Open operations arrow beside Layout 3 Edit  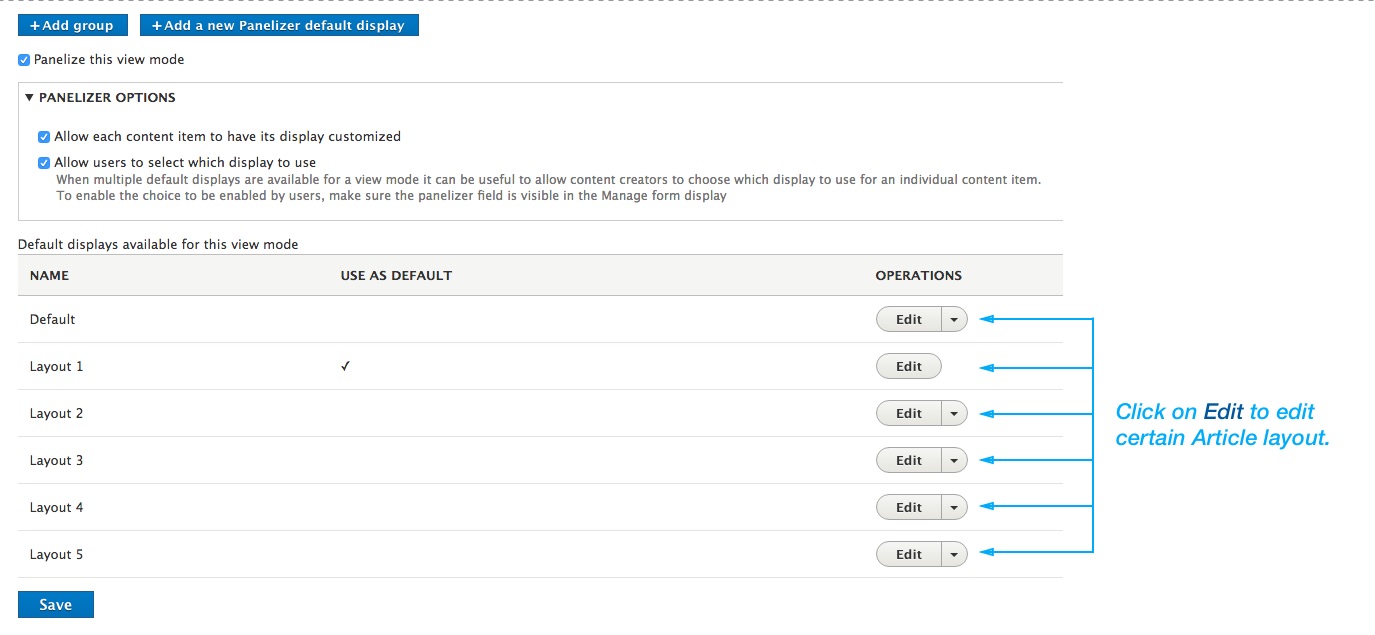coord(954,461)
